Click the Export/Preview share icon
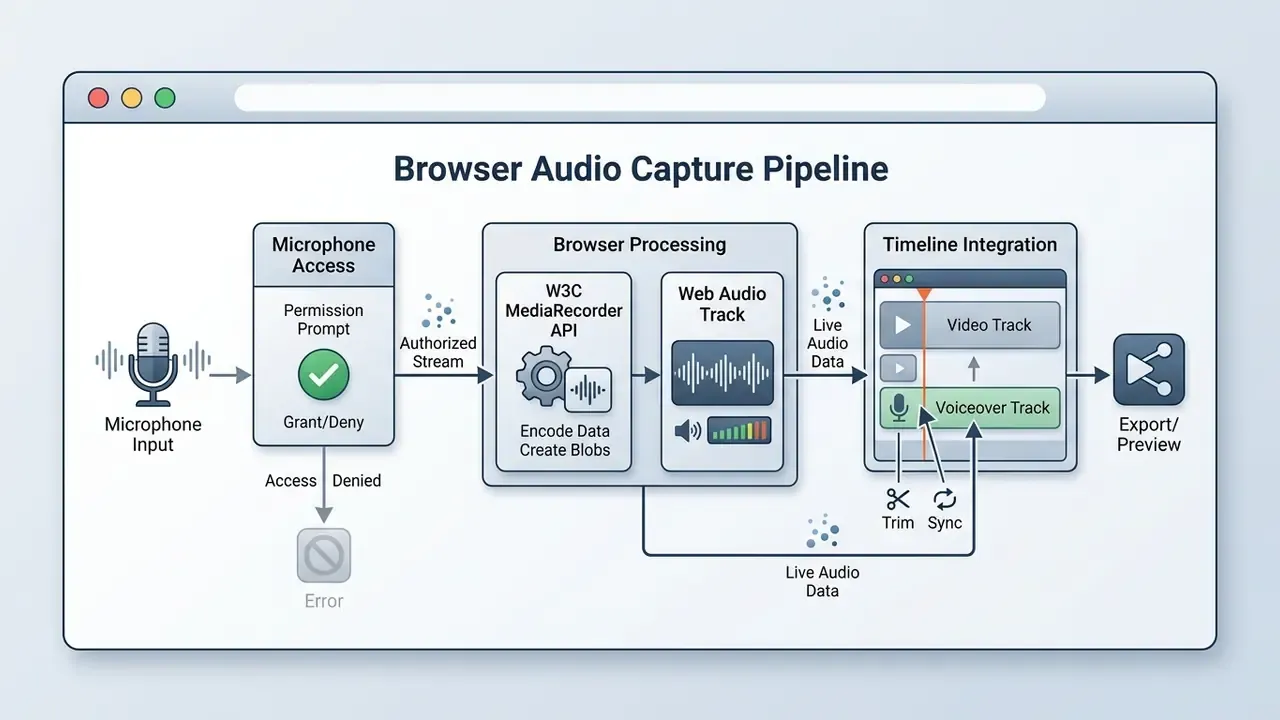 pos(1149,369)
